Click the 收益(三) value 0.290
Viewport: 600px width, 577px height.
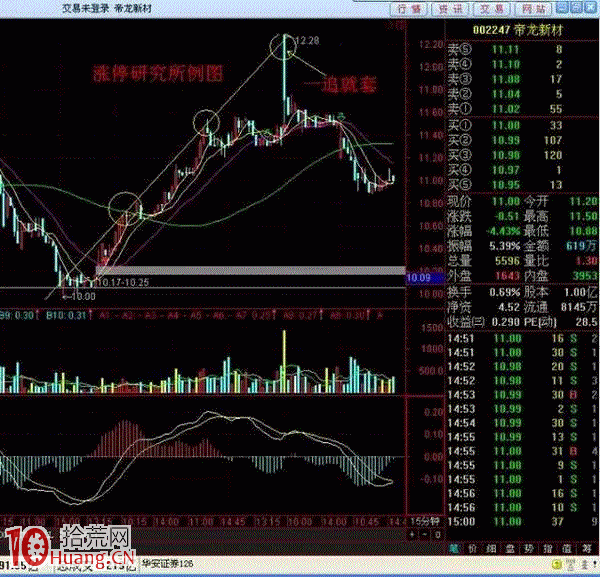506,322
